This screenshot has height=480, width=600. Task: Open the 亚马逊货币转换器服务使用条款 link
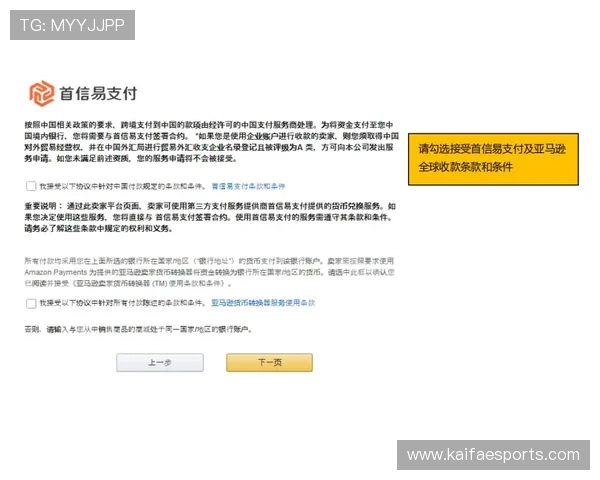(x=263, y=303)
